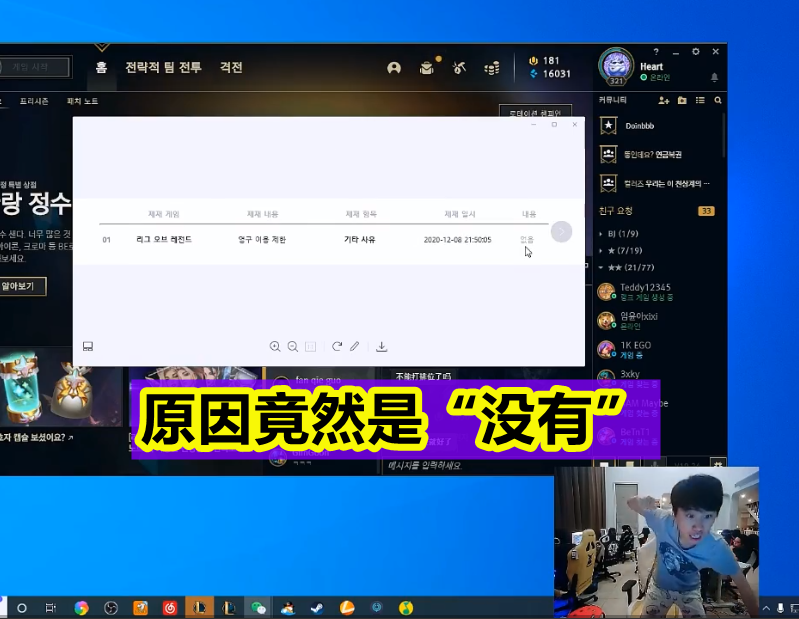This screenshot has height=619, width=799.
Task: Click the 알아보기 button
Action: click(x=19, y=286)
